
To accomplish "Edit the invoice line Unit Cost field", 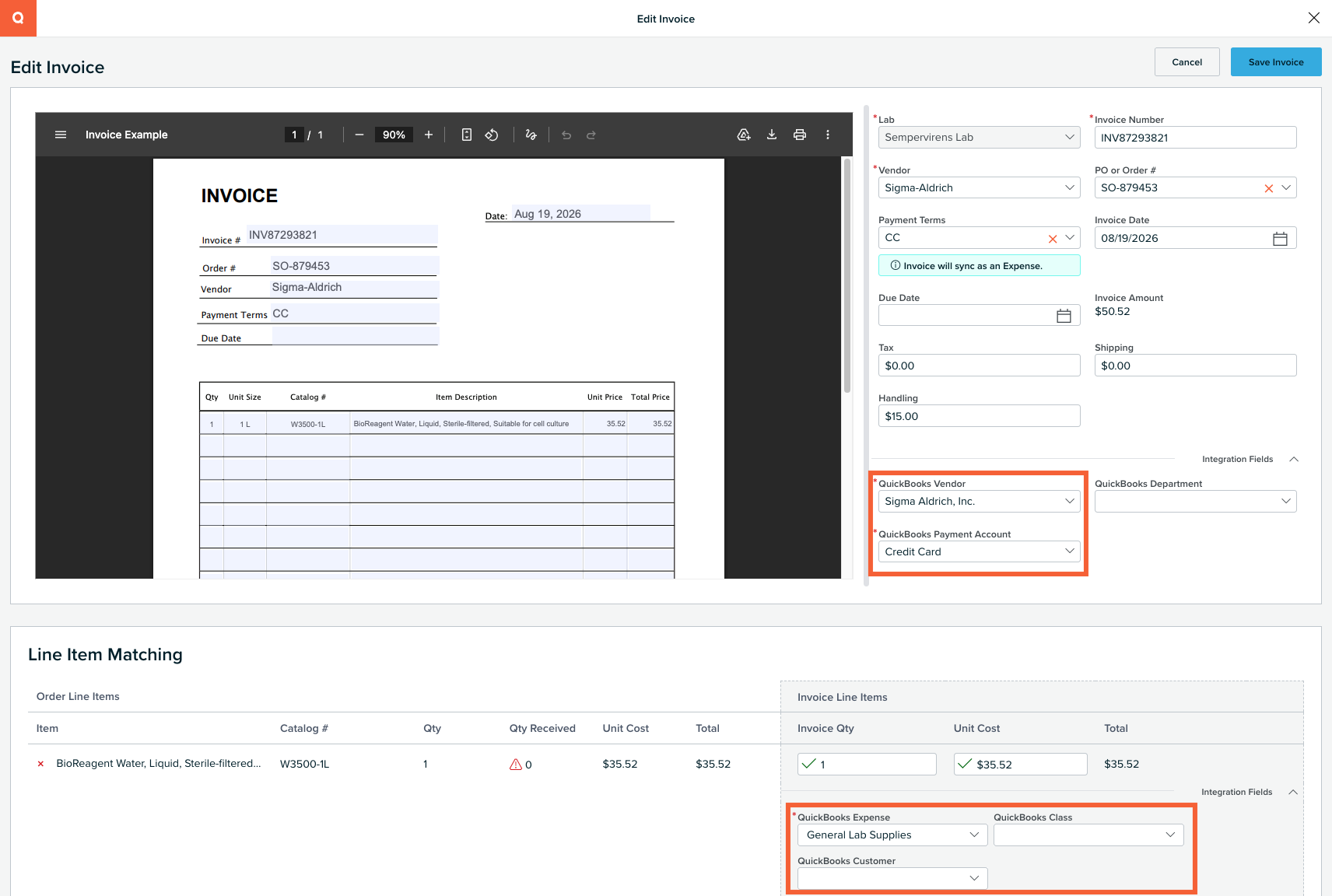I will 1020,765.
